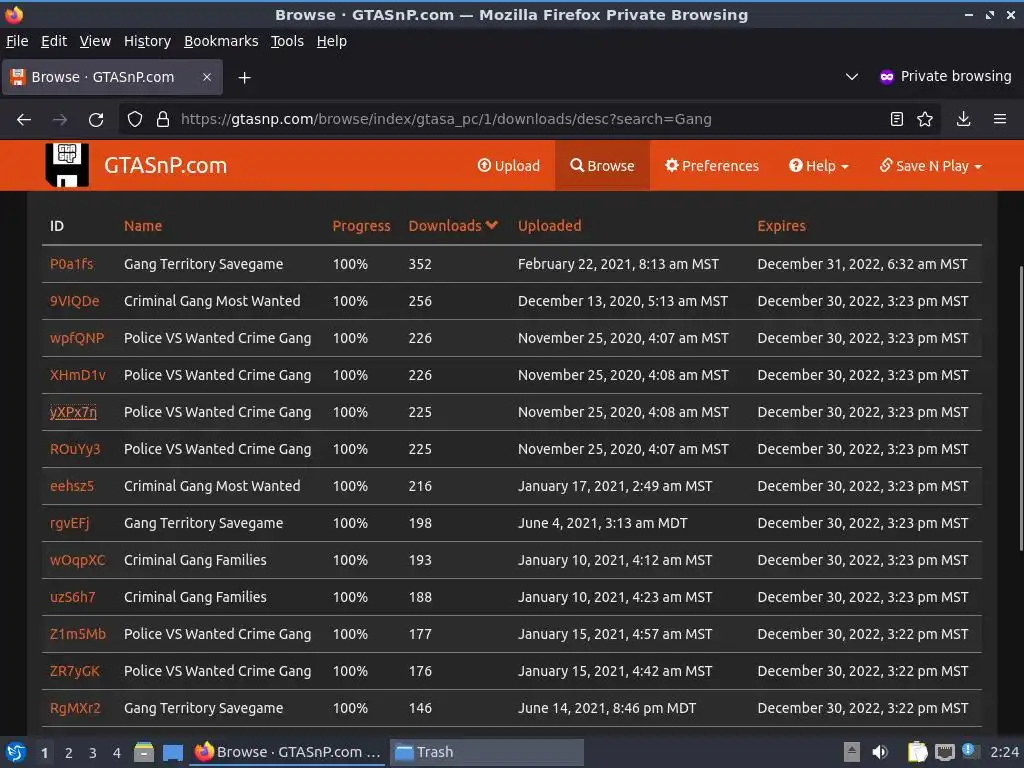The height and width of the screenshot is (768, 1024).
Task: Sort by Downloads column with arrow
Action: (x=453, y=226)
